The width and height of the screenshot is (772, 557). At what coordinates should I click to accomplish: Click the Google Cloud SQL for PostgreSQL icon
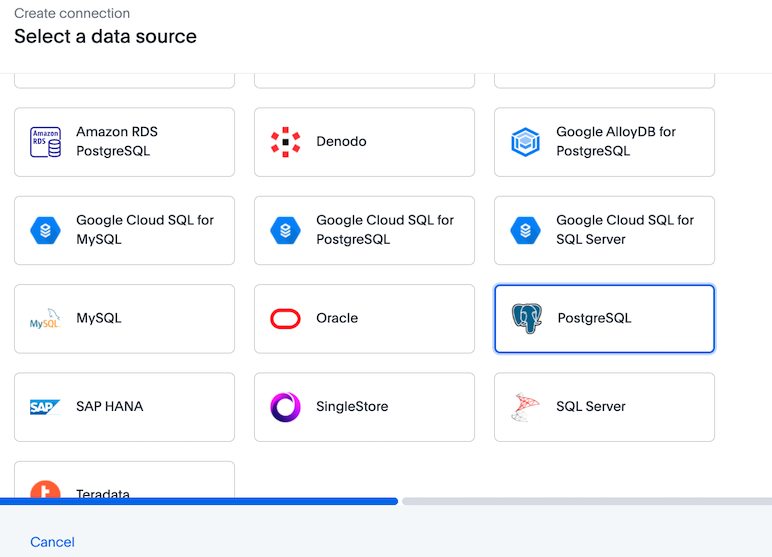coord(286,230)
